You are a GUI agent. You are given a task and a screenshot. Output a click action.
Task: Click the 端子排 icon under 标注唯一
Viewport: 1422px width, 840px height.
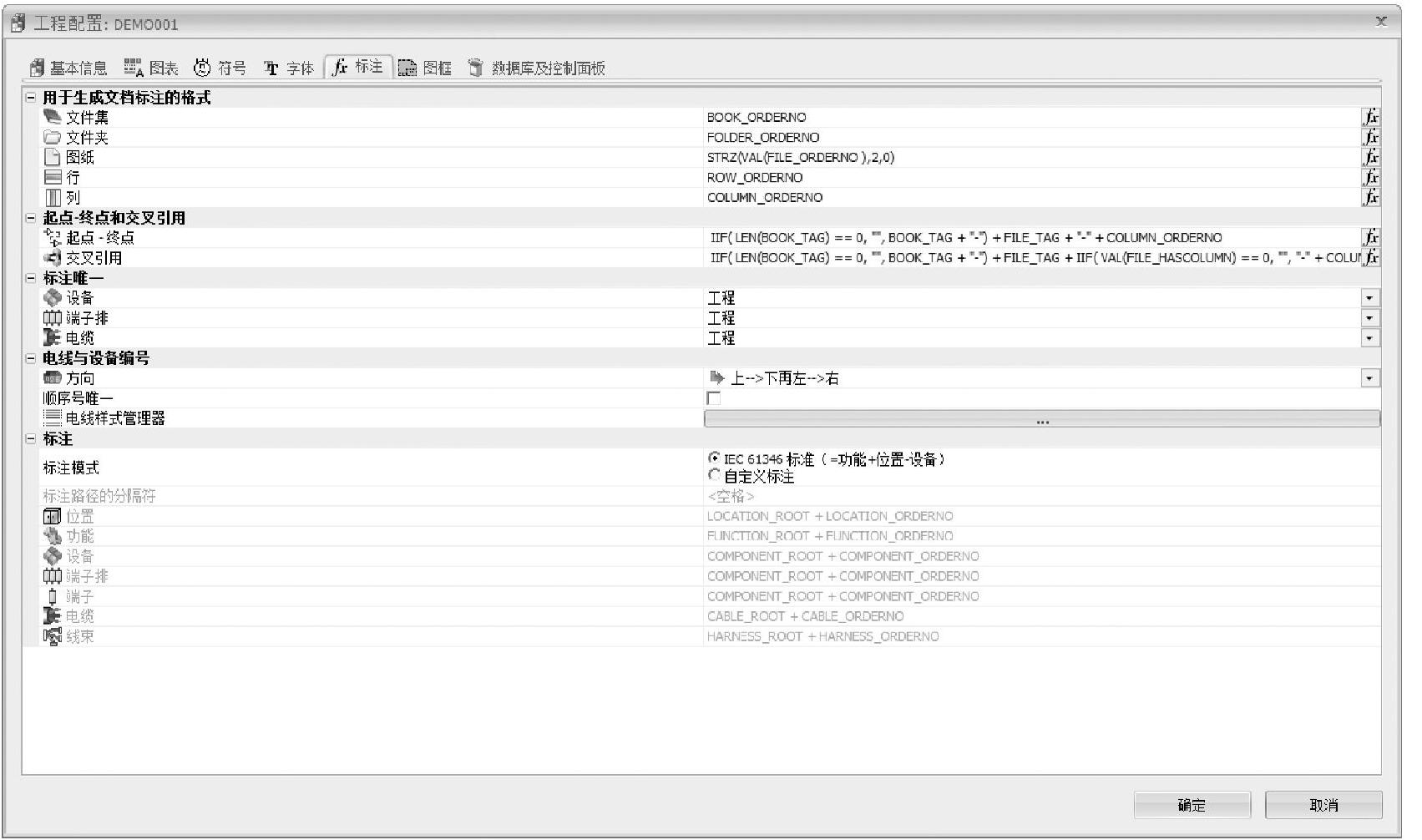(x=53, y=317)
